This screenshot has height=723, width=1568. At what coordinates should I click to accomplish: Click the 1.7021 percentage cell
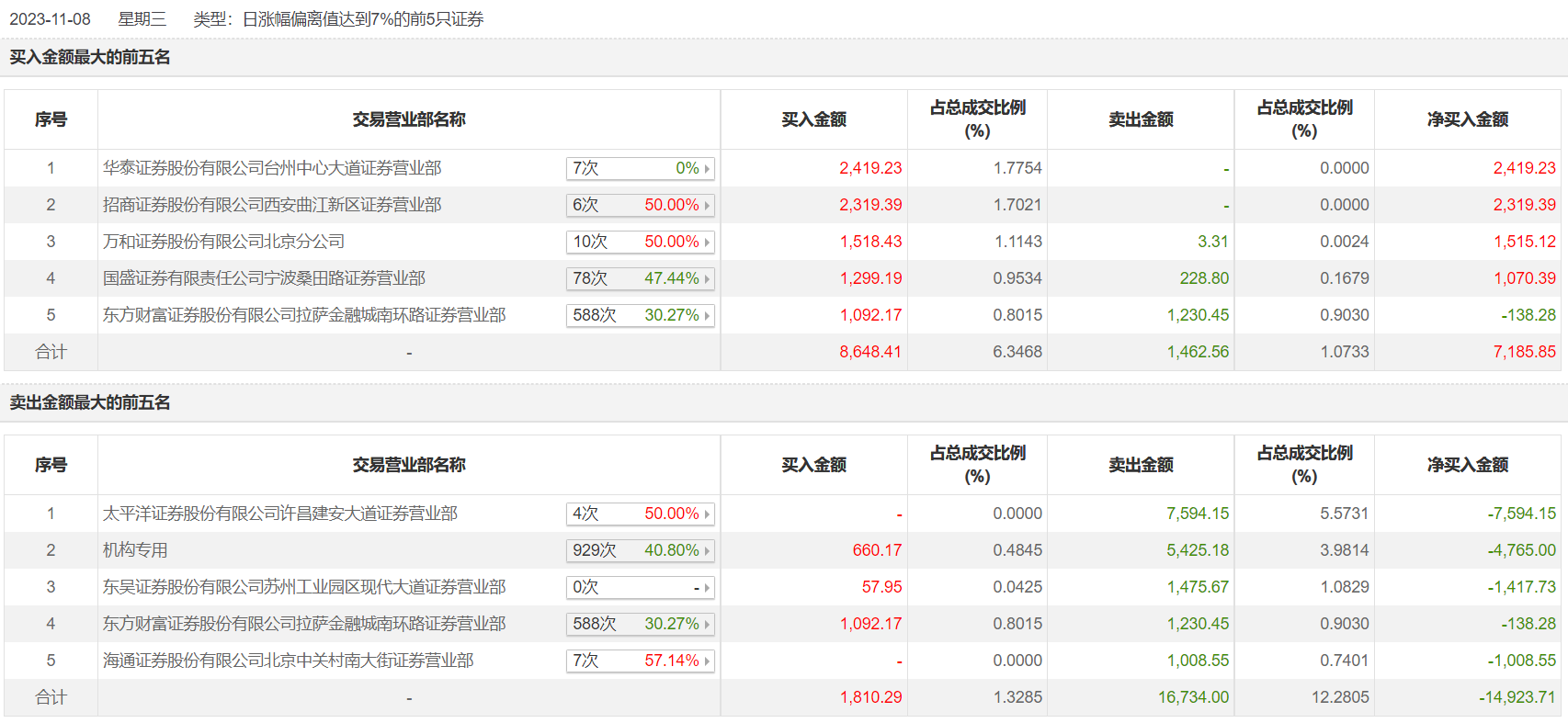click(x=1017, y=205)
